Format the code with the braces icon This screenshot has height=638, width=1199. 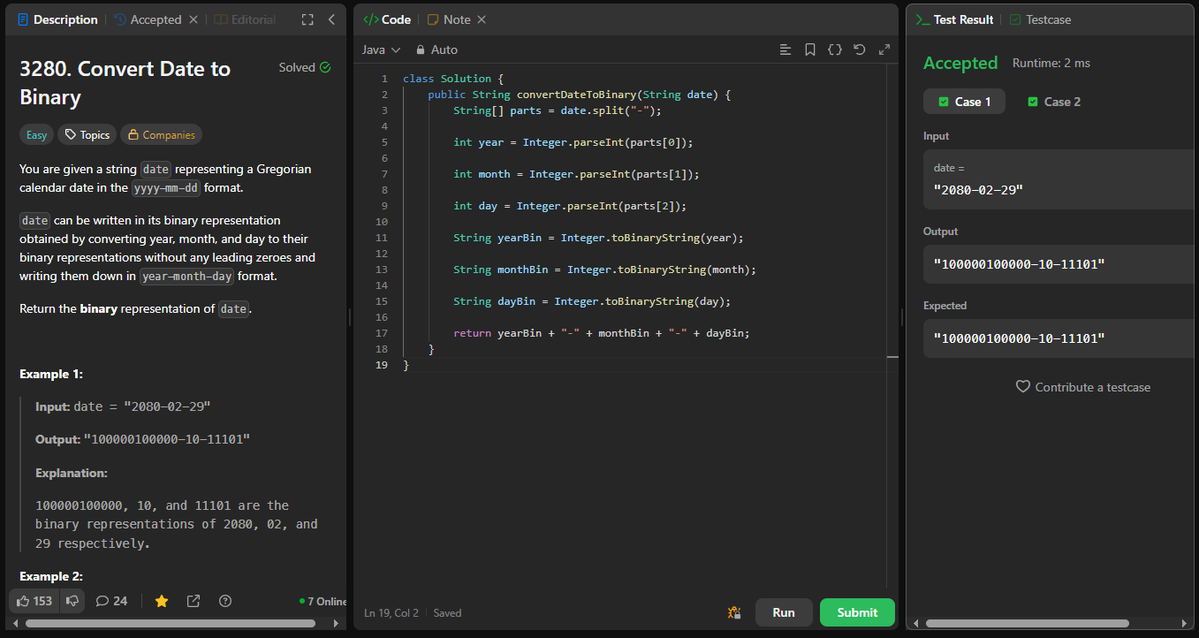click(x=835, y=49)
